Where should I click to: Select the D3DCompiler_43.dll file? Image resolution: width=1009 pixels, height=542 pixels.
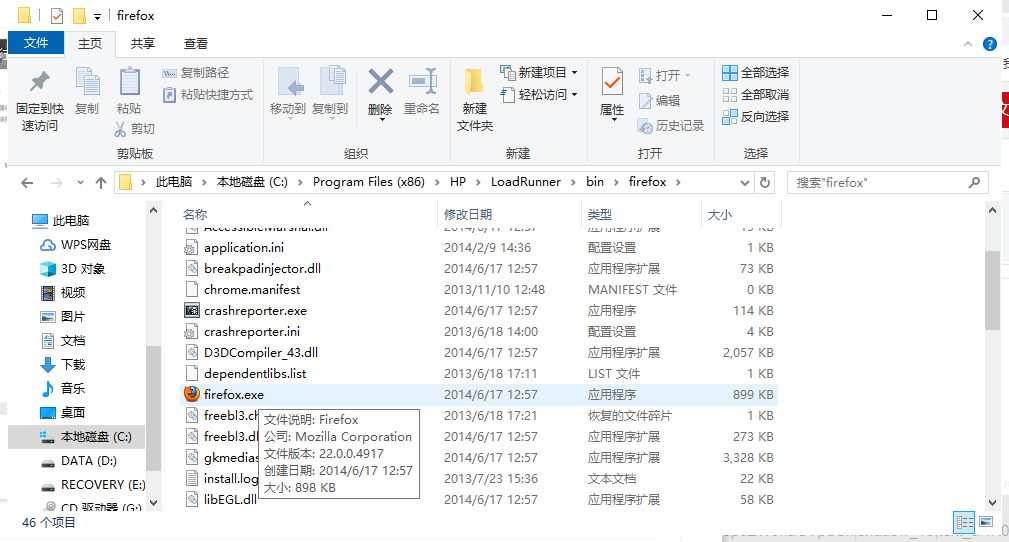[x=479, y=353]
